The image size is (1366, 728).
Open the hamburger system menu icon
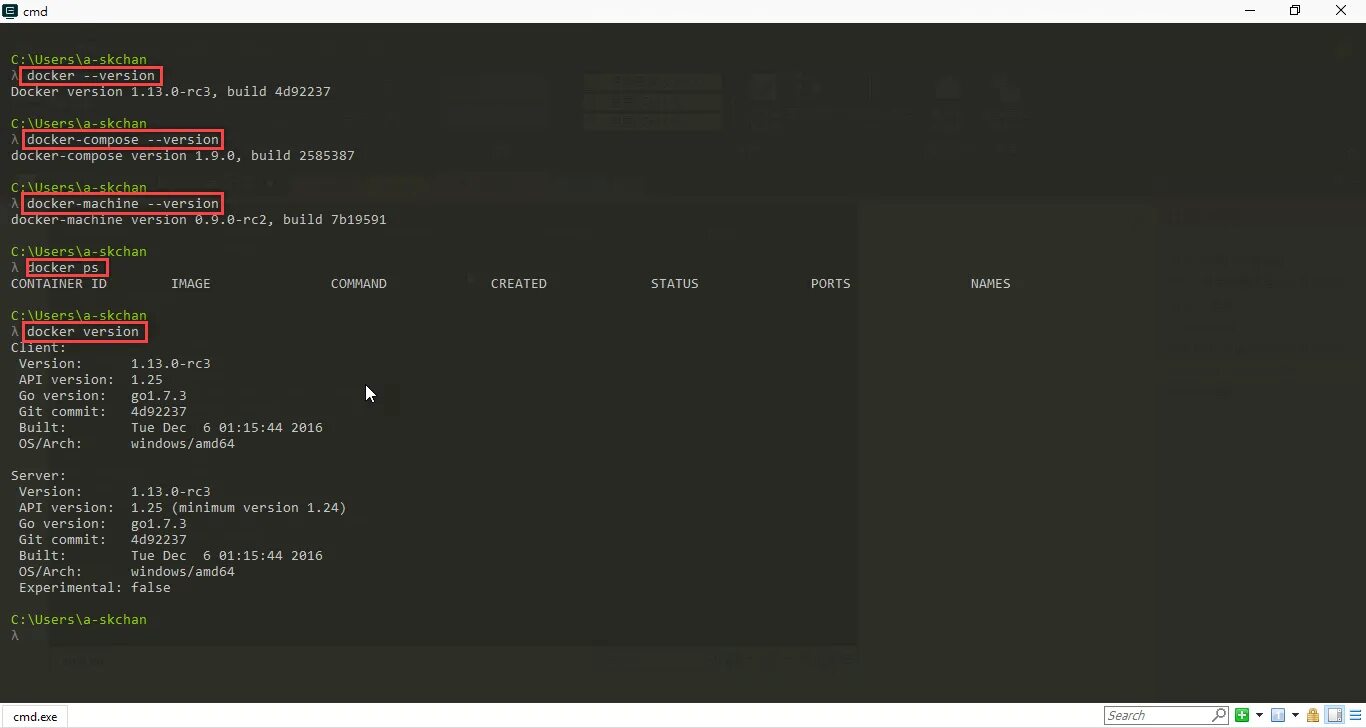click(1355, 715)
